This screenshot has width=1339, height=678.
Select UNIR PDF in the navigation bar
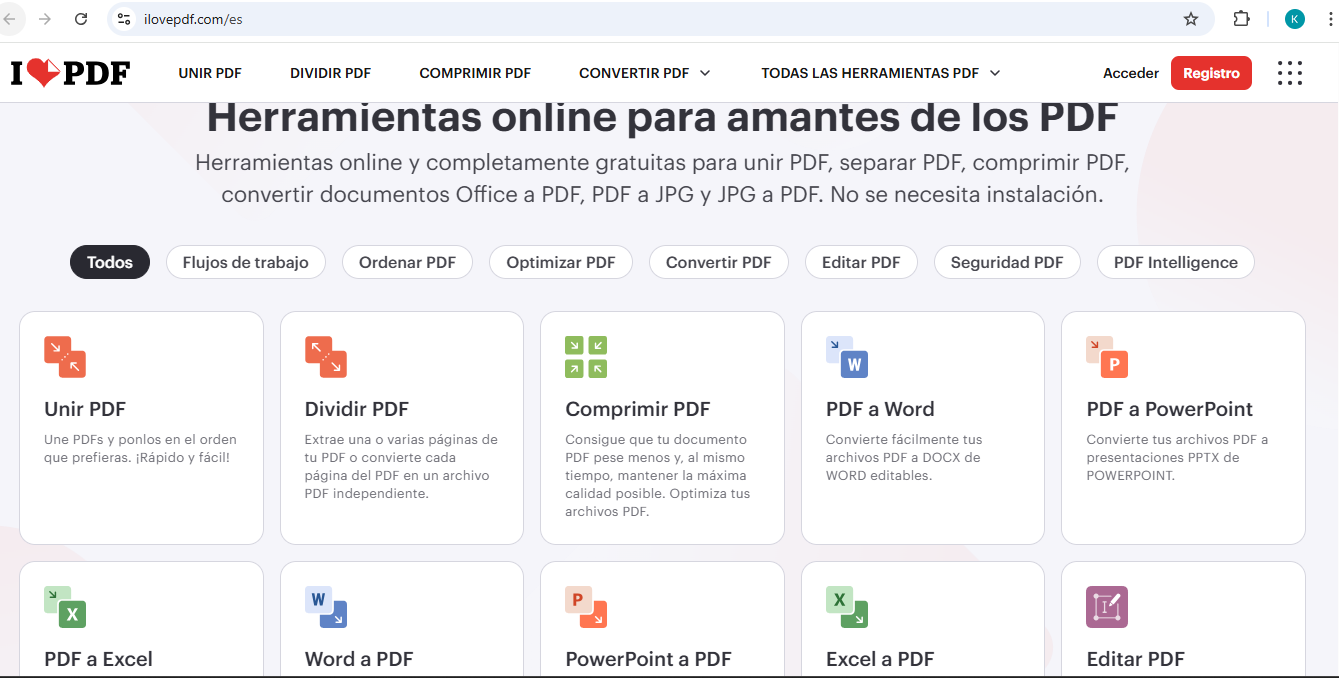(210, 72)
